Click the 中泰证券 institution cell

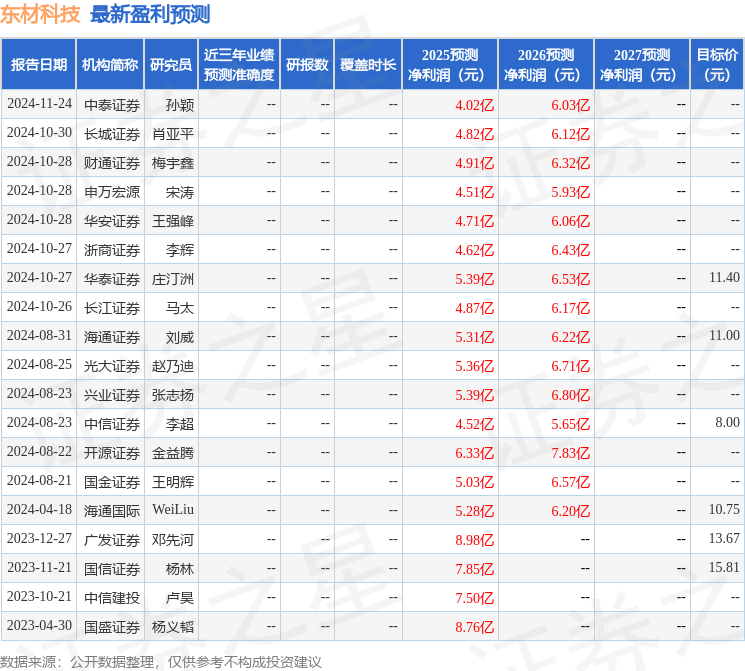pyautogui.click(x=112, y=105)
